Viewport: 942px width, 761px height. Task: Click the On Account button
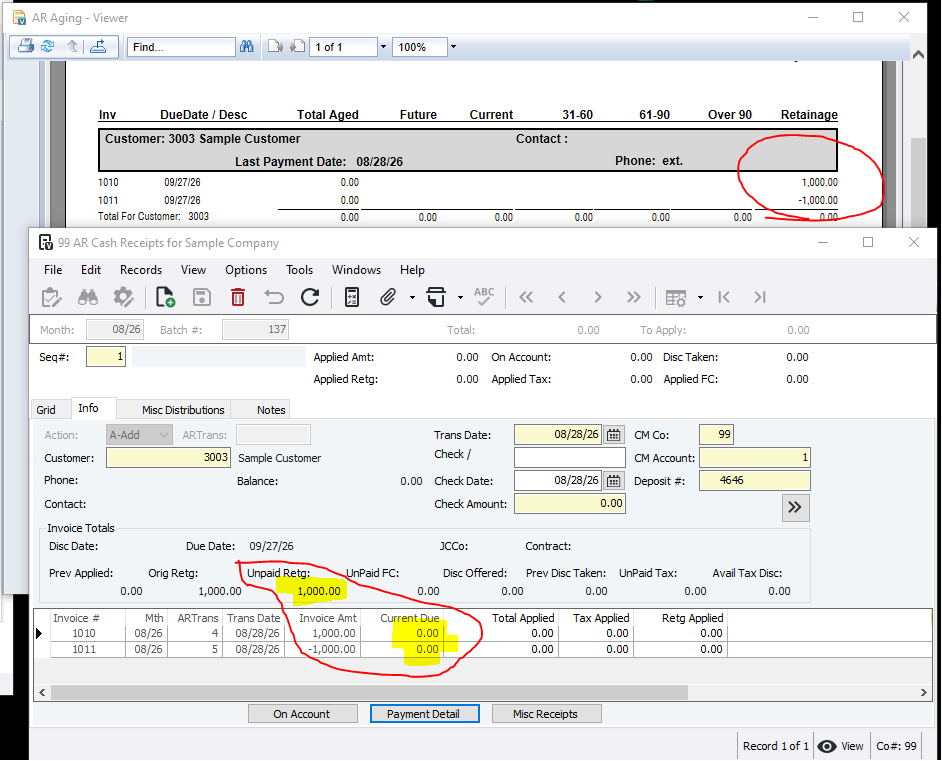pyautogui.click(x=302, y=714)
